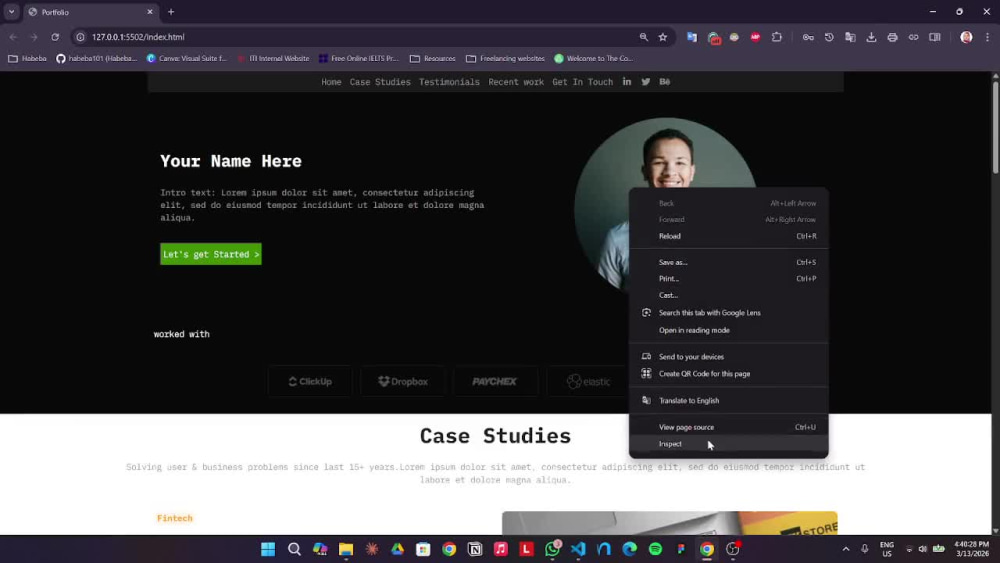View site information icon in address bar
Image resolution: width=1000 pixels, height=563 pixels.
(80, 37)
